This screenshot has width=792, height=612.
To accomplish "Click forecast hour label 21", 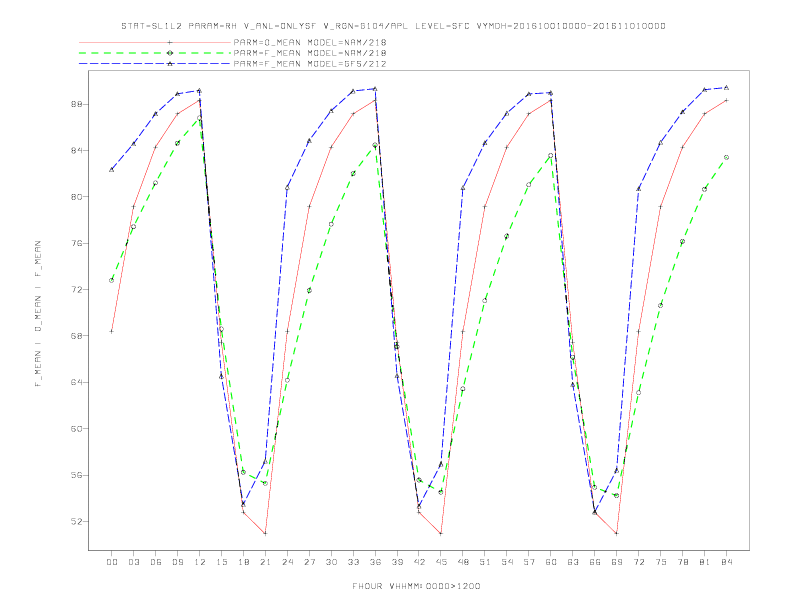I will click(265, 562).
